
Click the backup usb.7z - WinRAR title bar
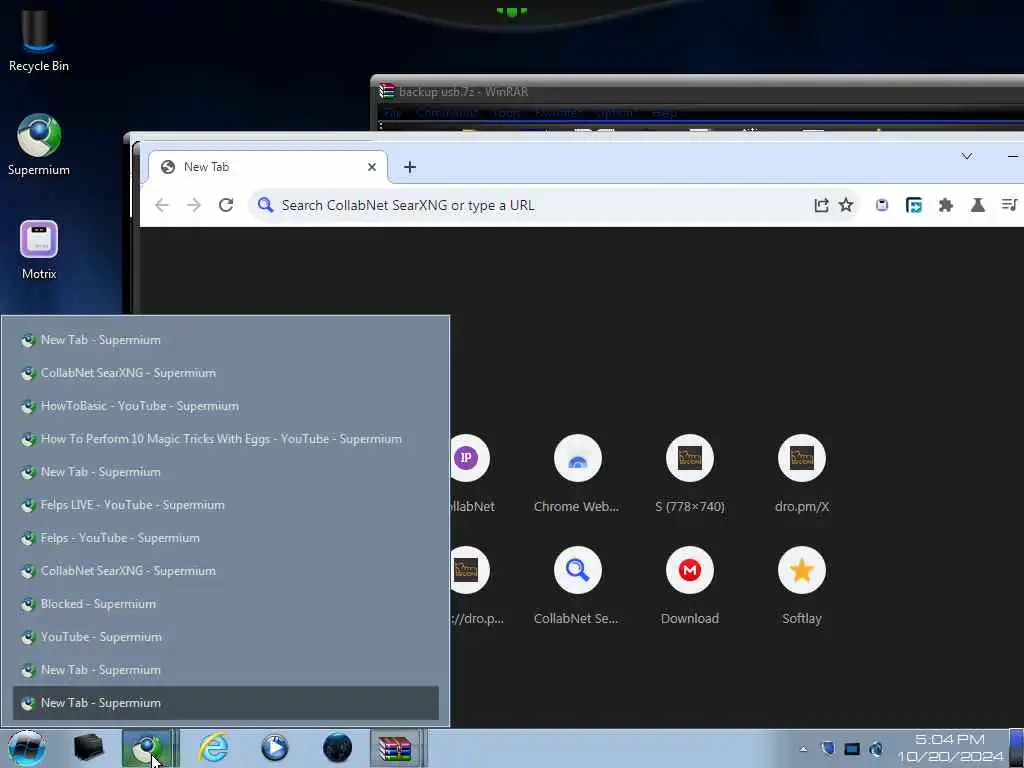700,92
